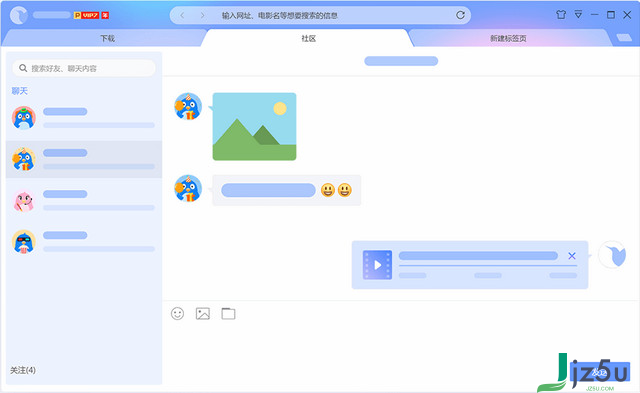
Task: Open the skin (shirt) icon
Action: pos(561,15)
